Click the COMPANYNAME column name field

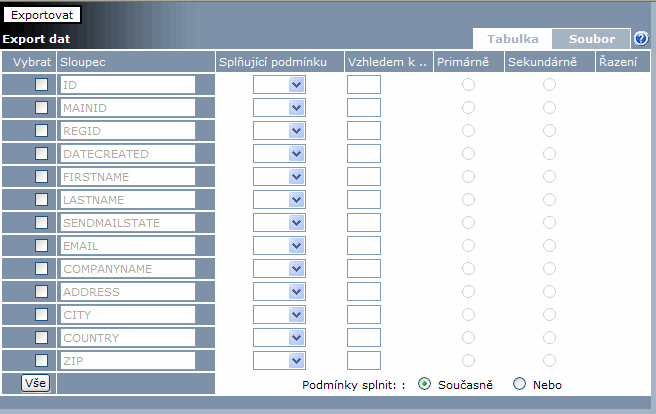127,268
